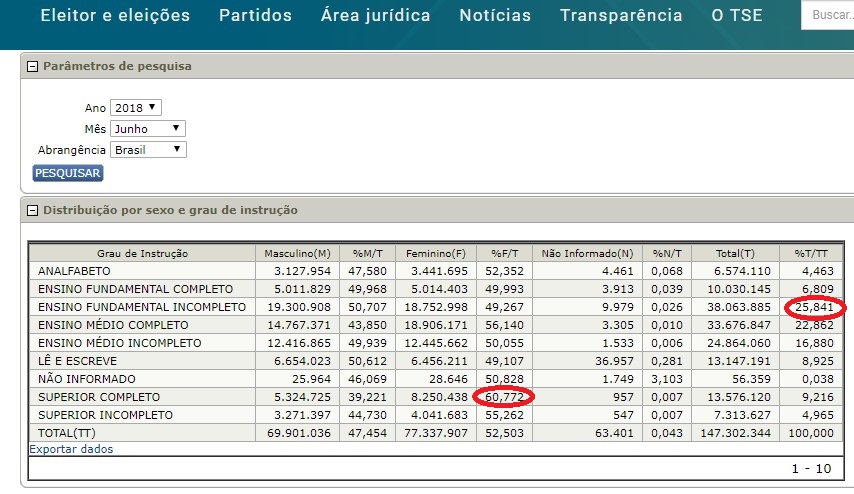
Task: Open the Transparência menu
Action: click(x=621, y=16)
